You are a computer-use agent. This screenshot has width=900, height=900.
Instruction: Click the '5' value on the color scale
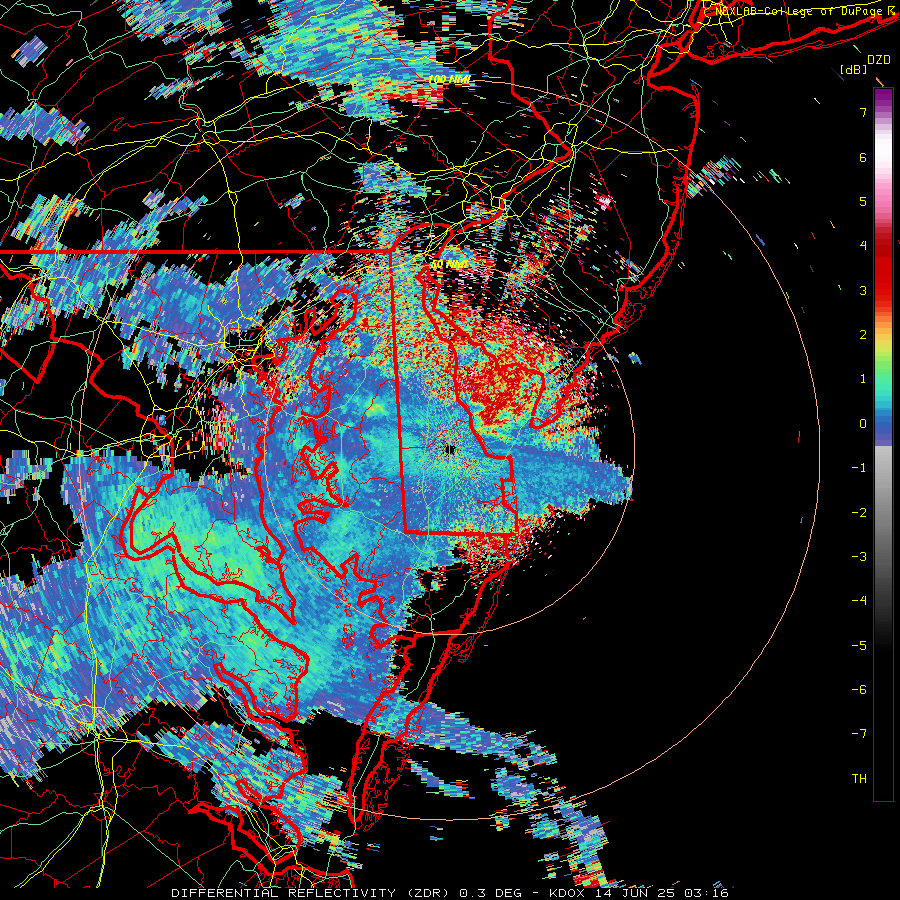[x=863, y=201]
